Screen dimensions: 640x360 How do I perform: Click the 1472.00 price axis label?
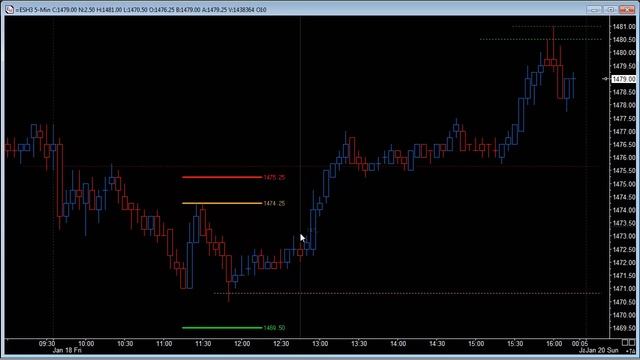[x=624, y=262]
